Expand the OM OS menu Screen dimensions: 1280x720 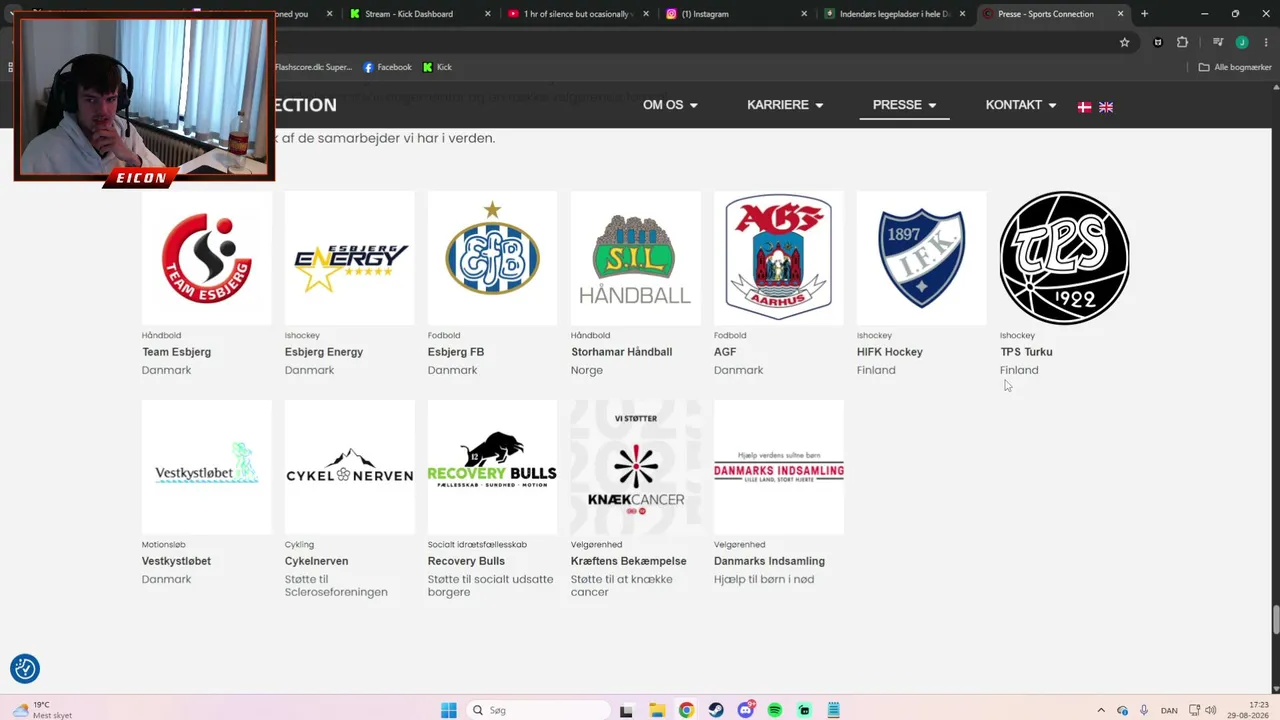click(x=670, y=105)
